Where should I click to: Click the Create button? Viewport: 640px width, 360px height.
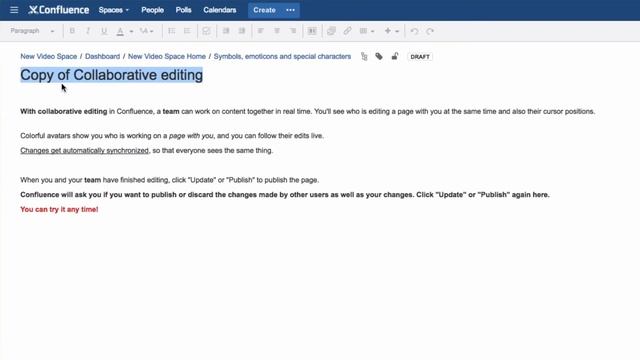(264, 10)
